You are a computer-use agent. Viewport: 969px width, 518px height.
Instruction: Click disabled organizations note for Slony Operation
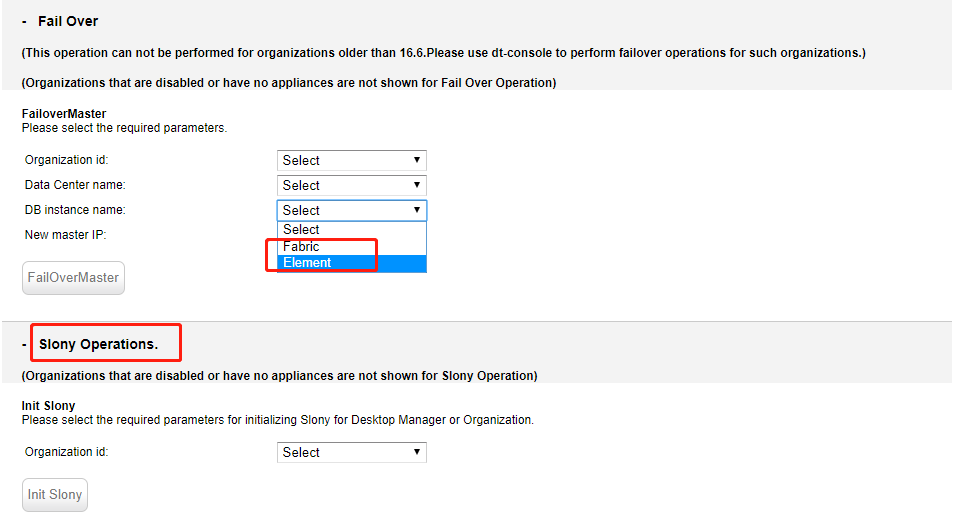(279, 376)
